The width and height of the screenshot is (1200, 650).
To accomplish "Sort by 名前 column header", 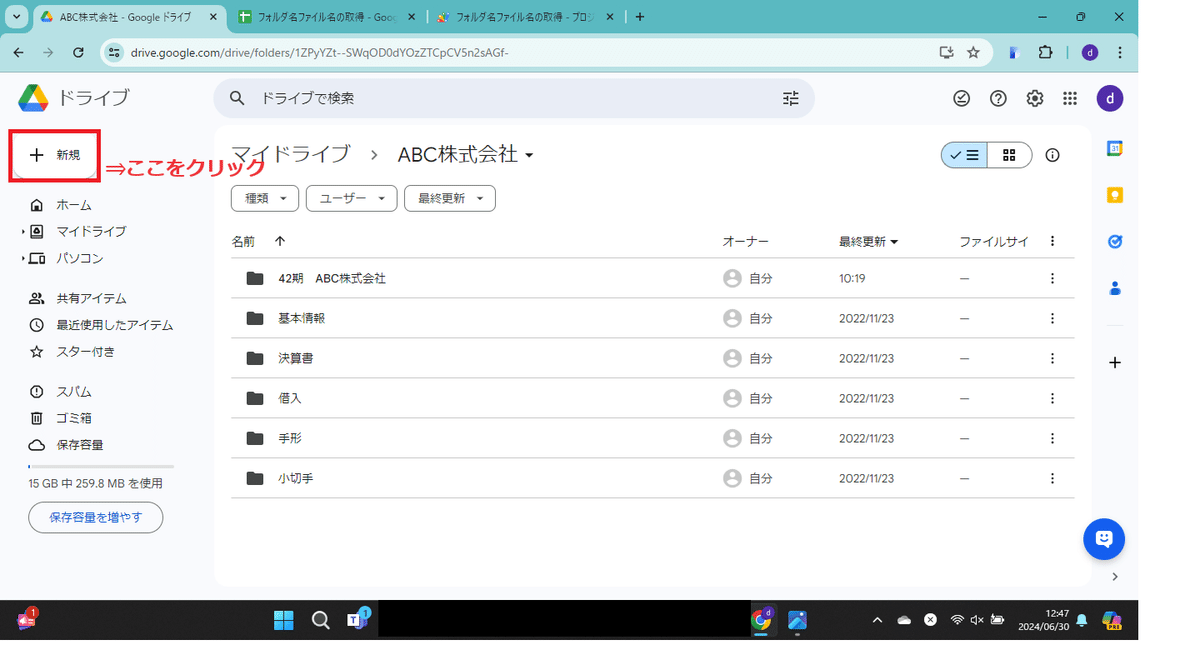I will coord(243,241).
